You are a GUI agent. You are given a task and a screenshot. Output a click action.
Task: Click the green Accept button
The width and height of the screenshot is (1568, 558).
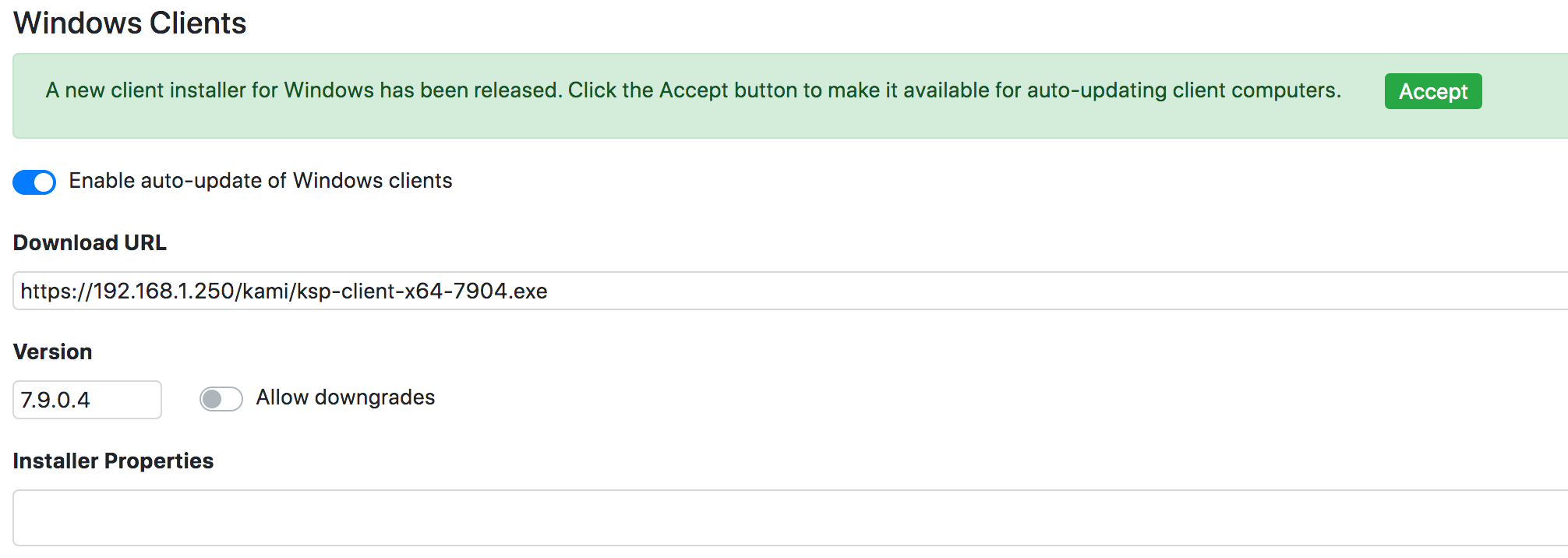click(1432, 91)
